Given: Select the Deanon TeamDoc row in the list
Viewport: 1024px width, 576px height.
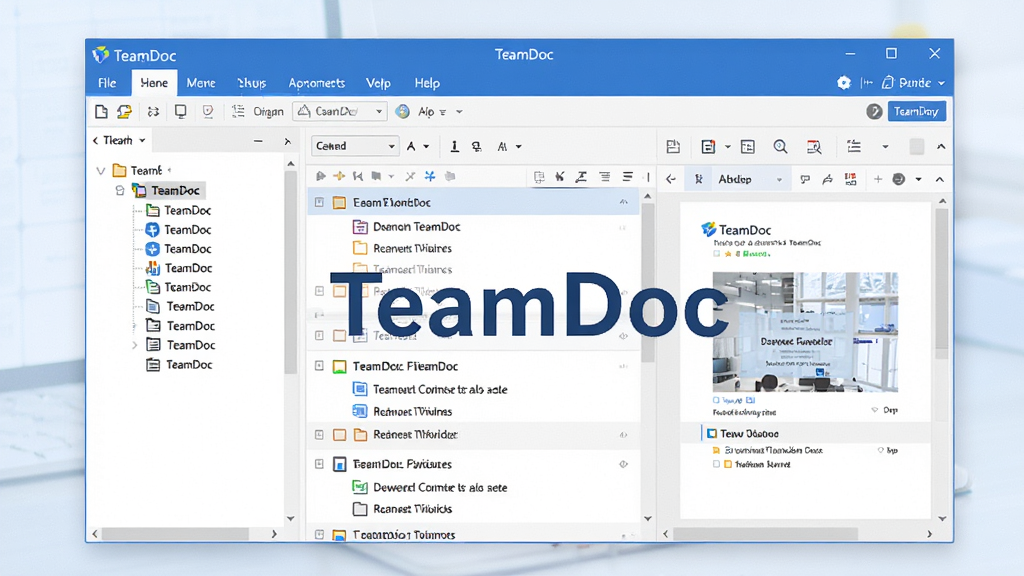Looking at the screenshot, I should click(x=474, y=227).
